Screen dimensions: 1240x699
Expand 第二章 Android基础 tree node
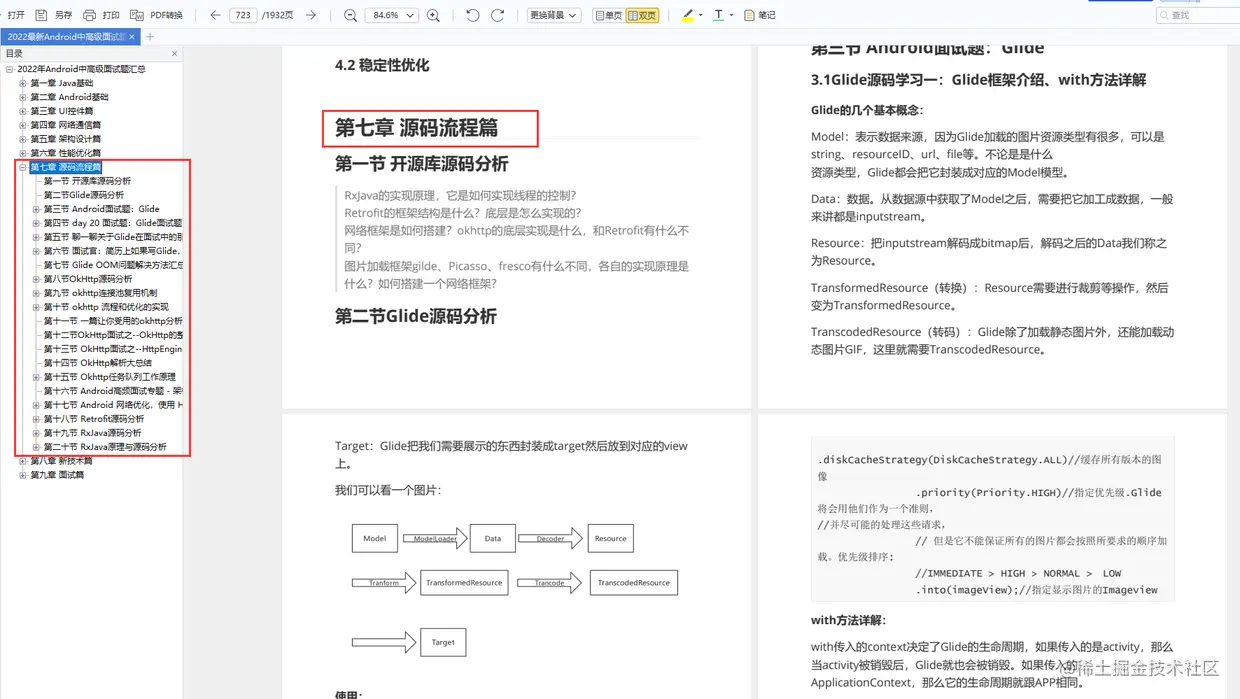pos(22,97)
